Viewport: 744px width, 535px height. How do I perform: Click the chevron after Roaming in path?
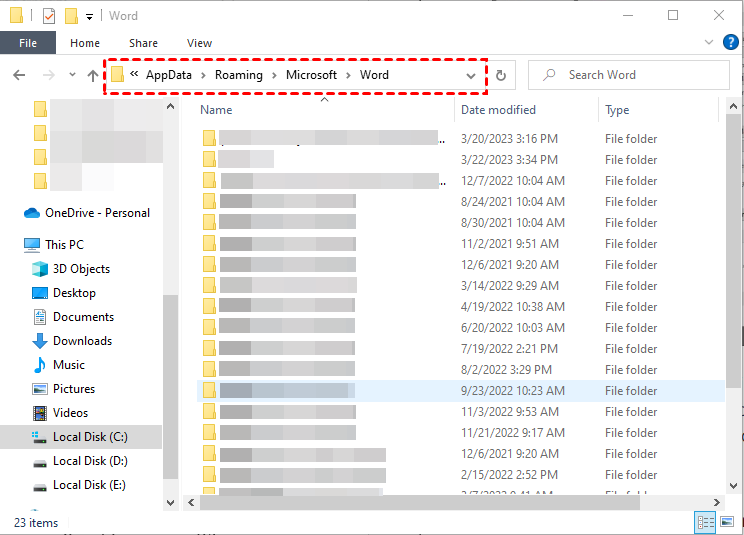[274, 75]
